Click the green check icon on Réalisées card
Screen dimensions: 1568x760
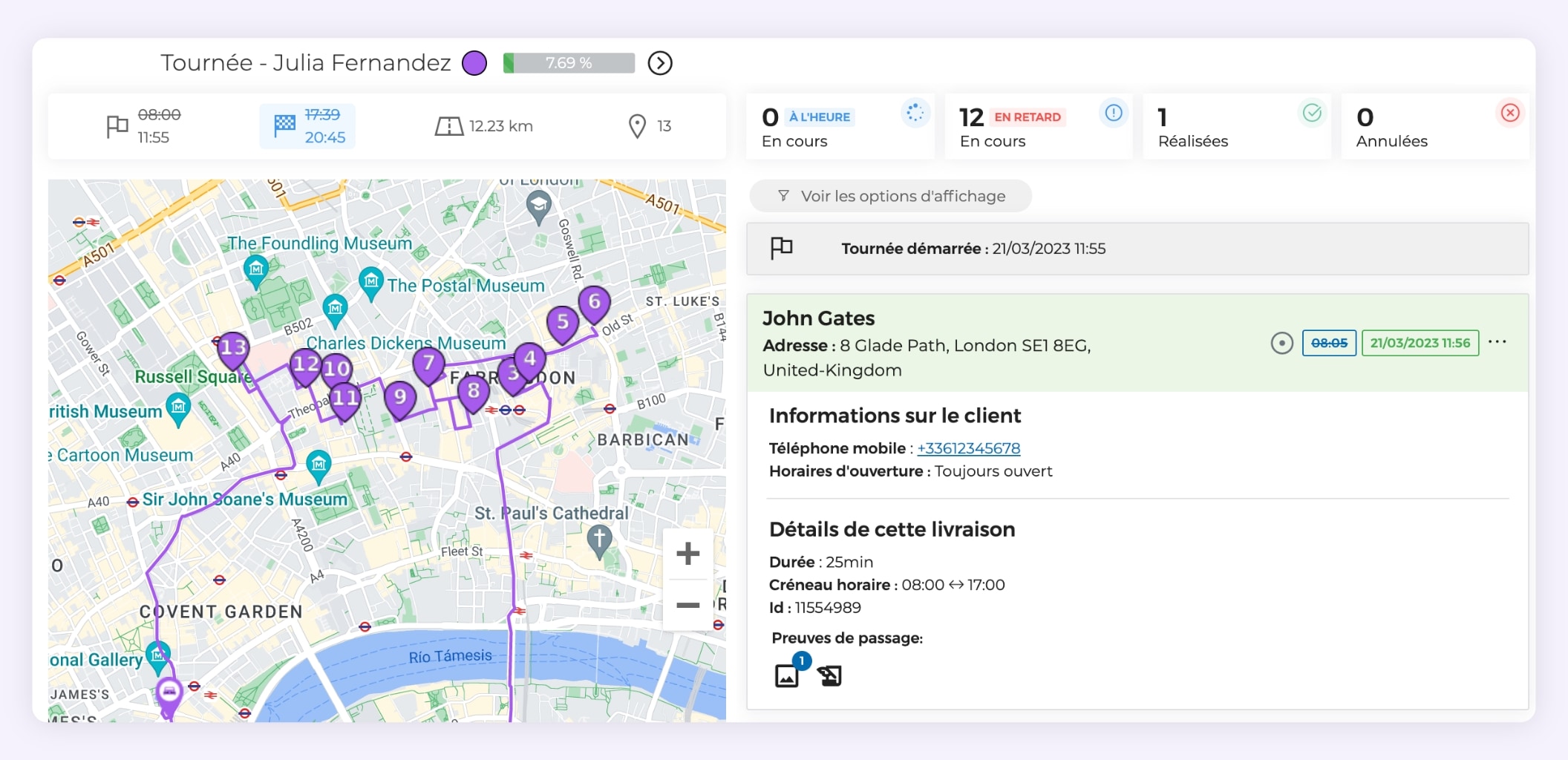coord(1312,114)
